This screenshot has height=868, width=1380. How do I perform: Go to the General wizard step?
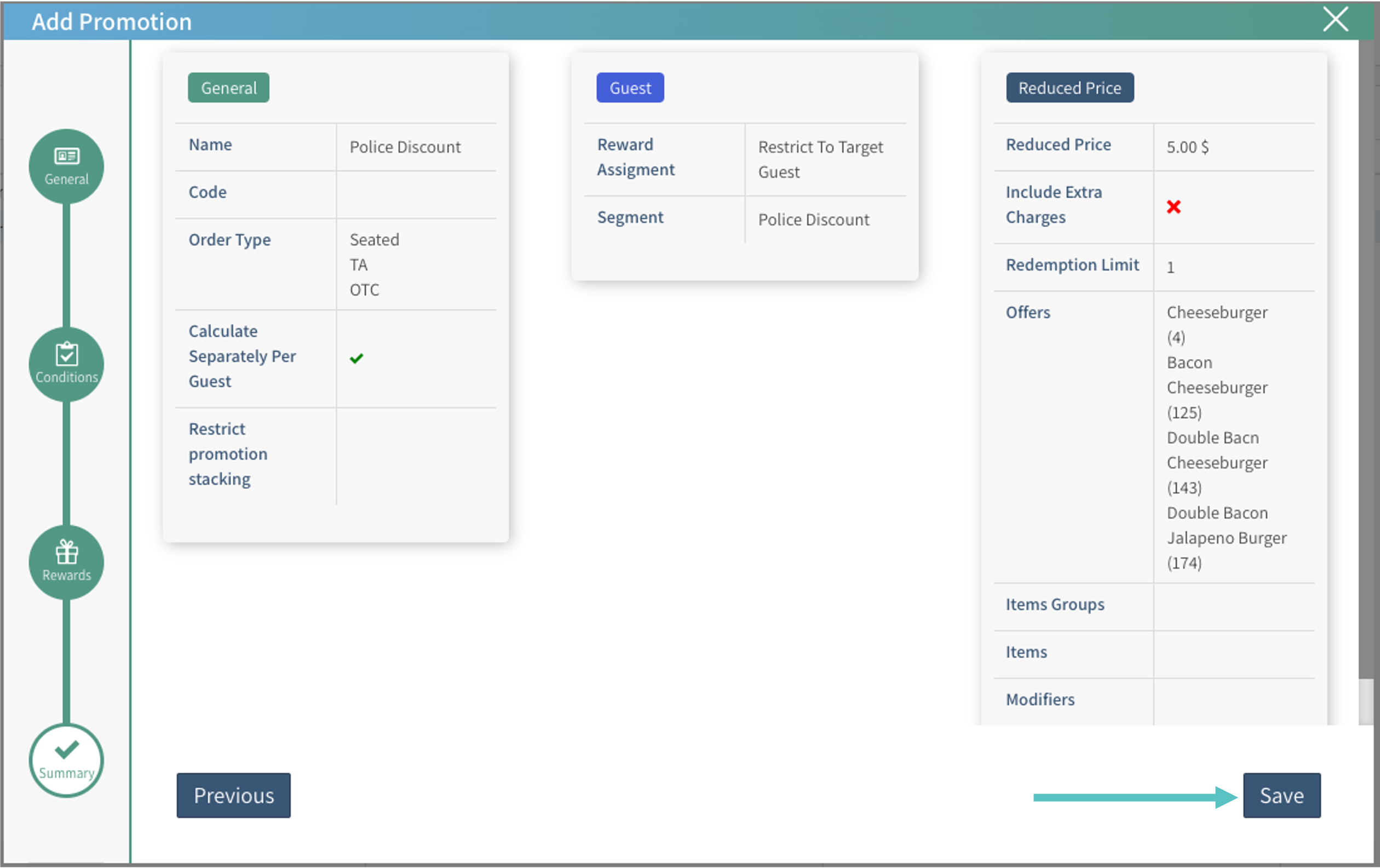pyautogui.click(x=66, y=166)
